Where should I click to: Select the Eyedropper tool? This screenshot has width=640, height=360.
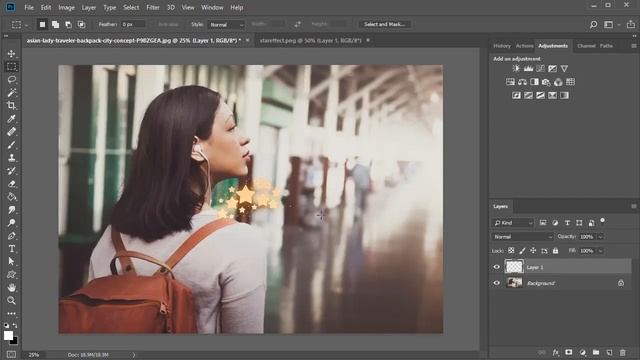coord(11,119)
